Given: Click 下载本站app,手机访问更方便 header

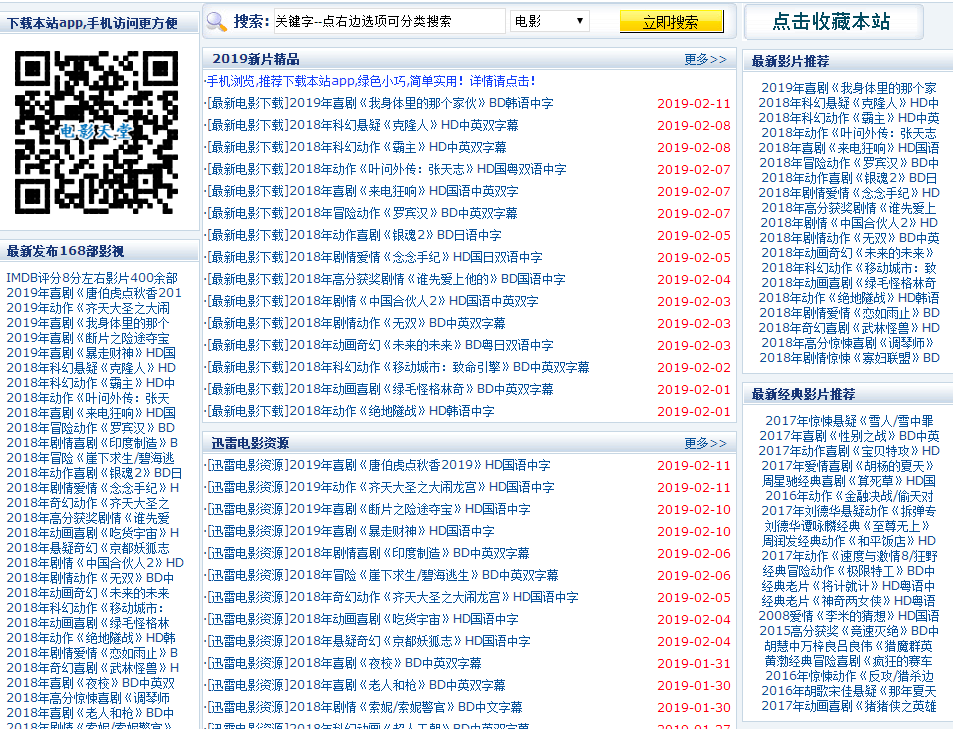Looking at the screenshot, I should pyautogui.click(x=92, y=23).
